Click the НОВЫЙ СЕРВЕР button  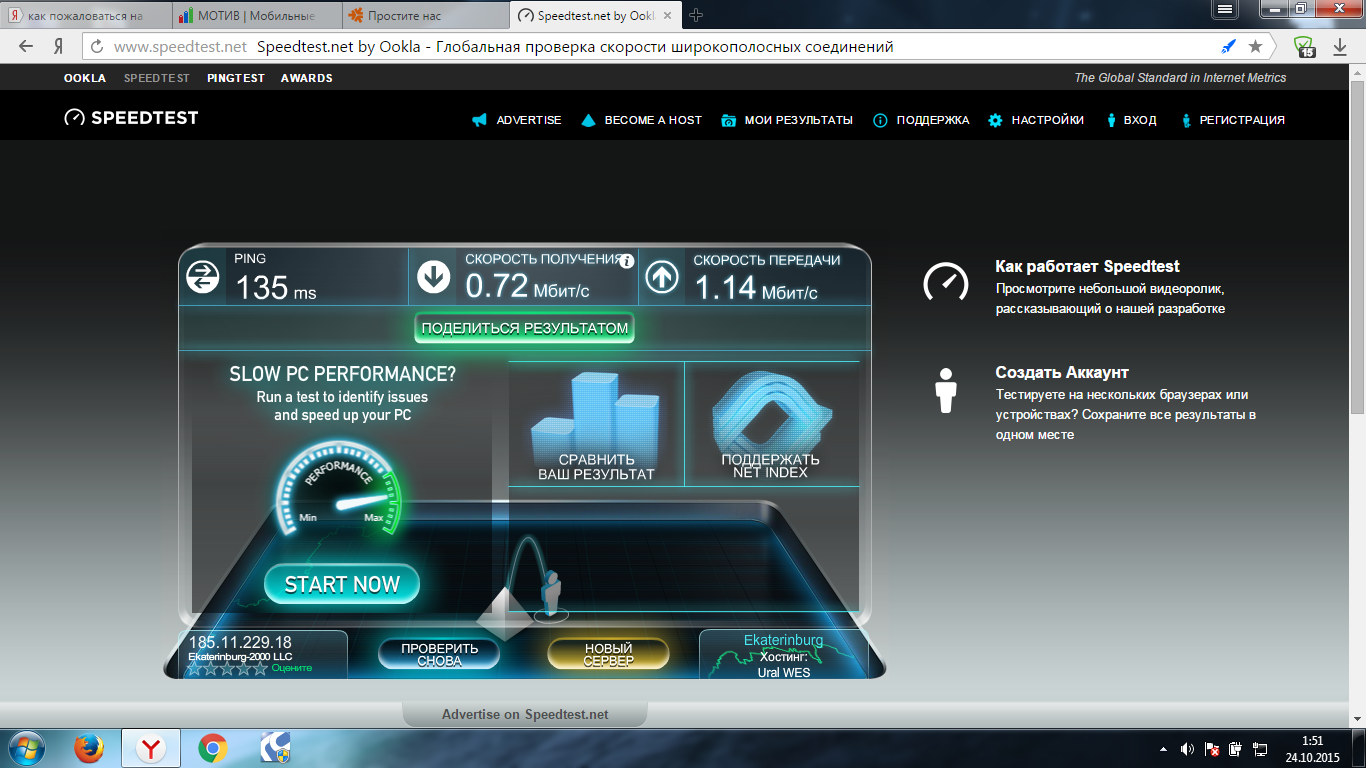608,655
